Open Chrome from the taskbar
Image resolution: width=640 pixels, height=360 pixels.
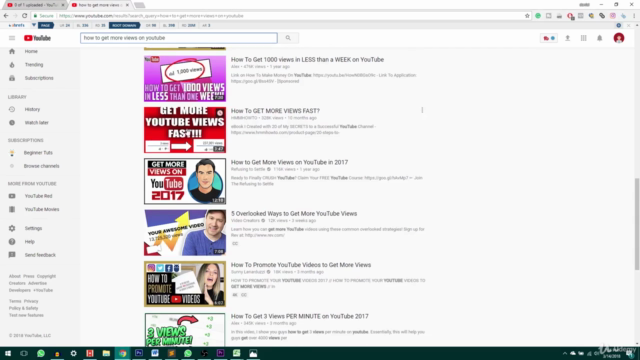coord(122,353)
